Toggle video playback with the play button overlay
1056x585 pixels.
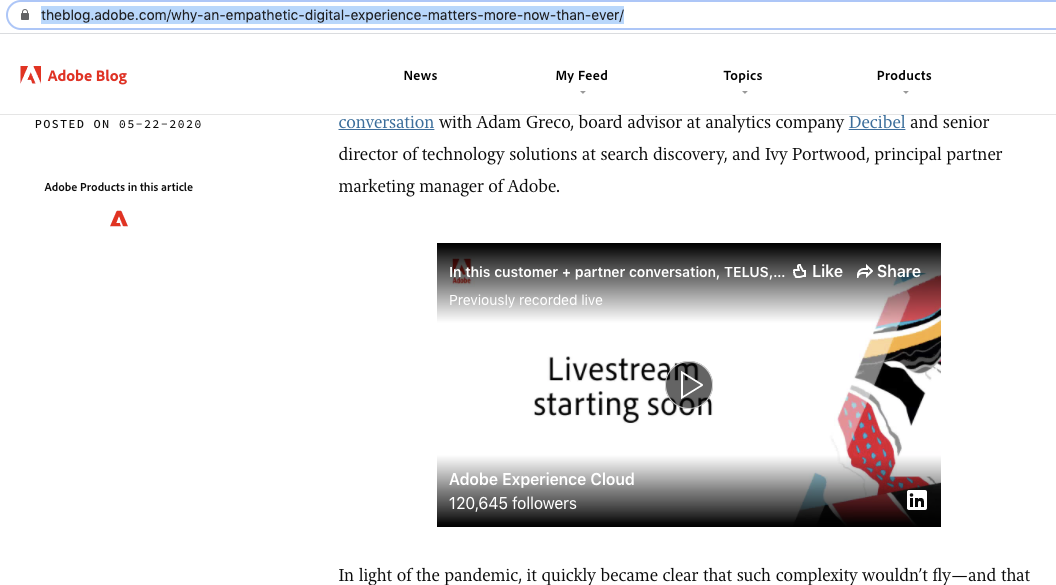click(x=689, y=384)
